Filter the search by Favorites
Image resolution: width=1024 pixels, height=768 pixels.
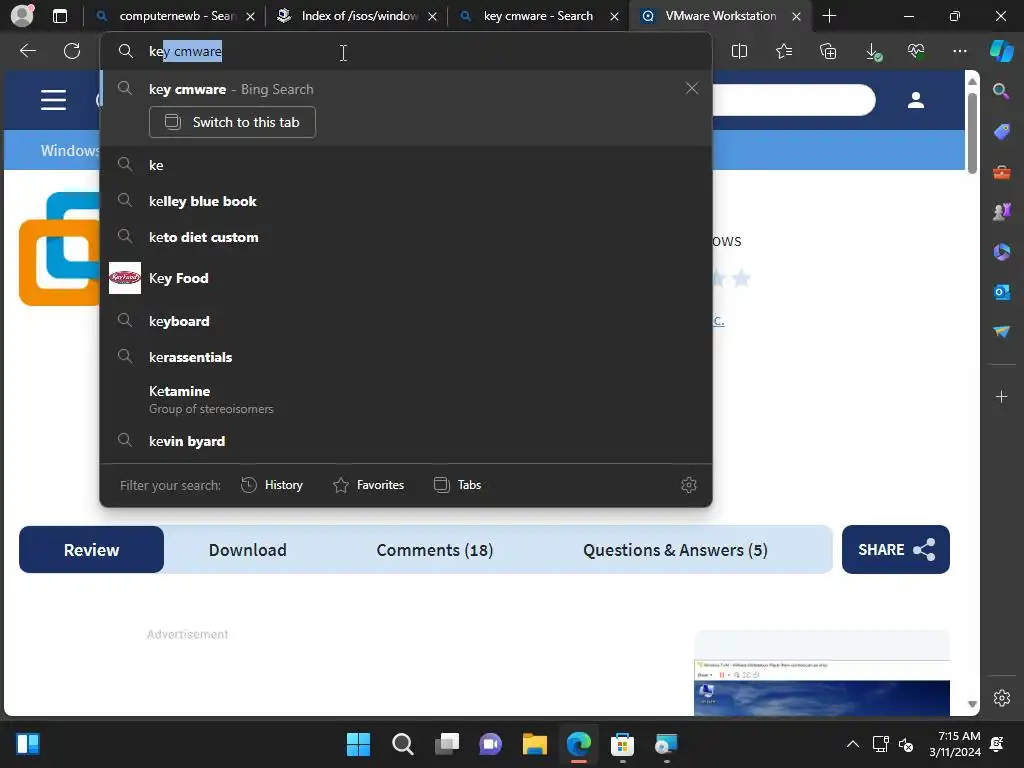click(368, 485)
